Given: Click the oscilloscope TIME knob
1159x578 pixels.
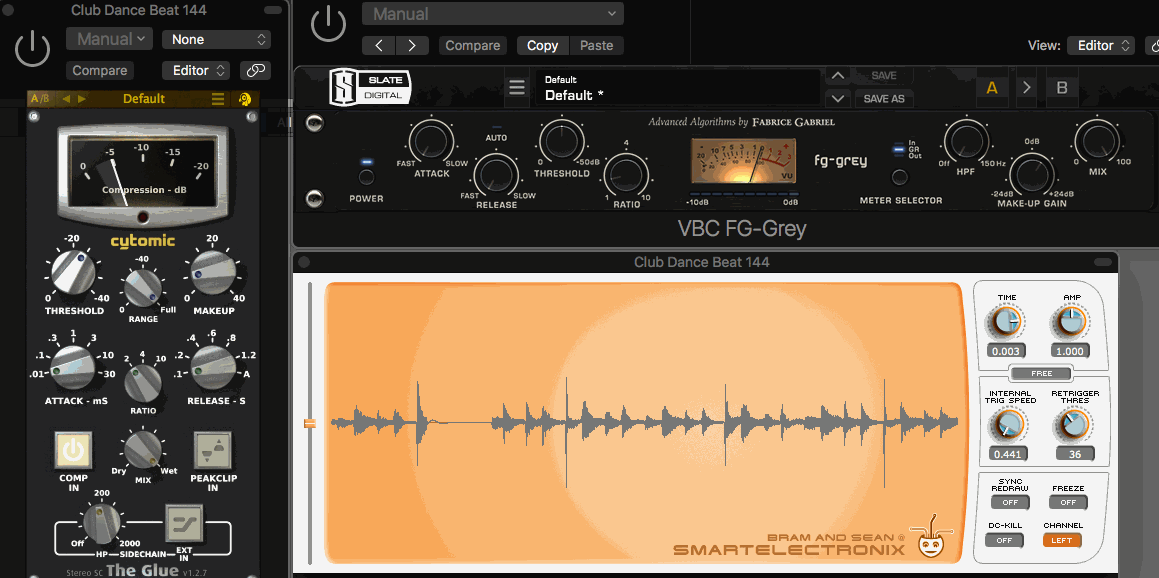Looking at the screenshot, I should pos(1005,322).
